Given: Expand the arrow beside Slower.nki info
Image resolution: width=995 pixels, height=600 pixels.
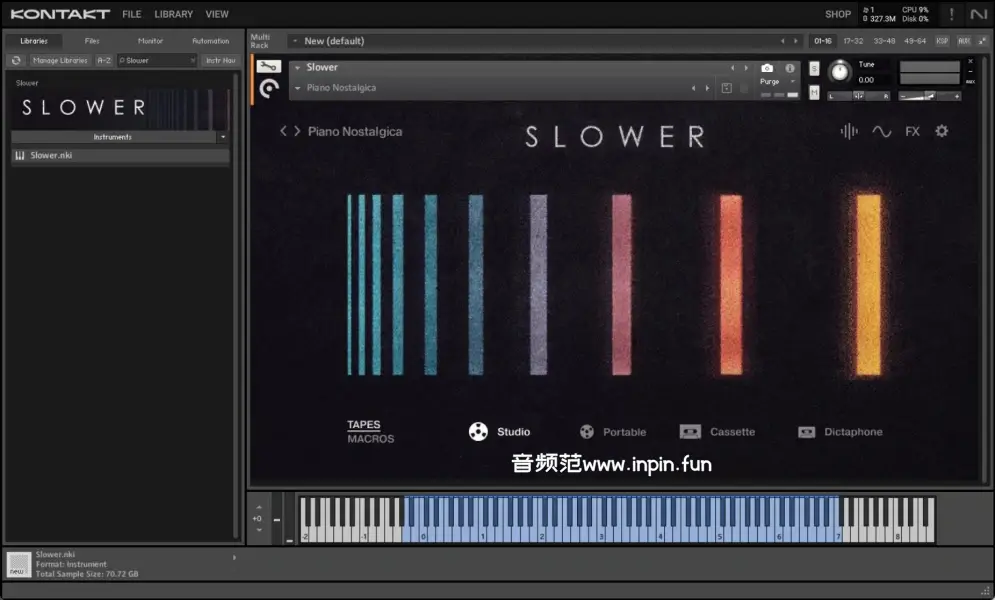Looking at the screenshot, I should (234, 558).
